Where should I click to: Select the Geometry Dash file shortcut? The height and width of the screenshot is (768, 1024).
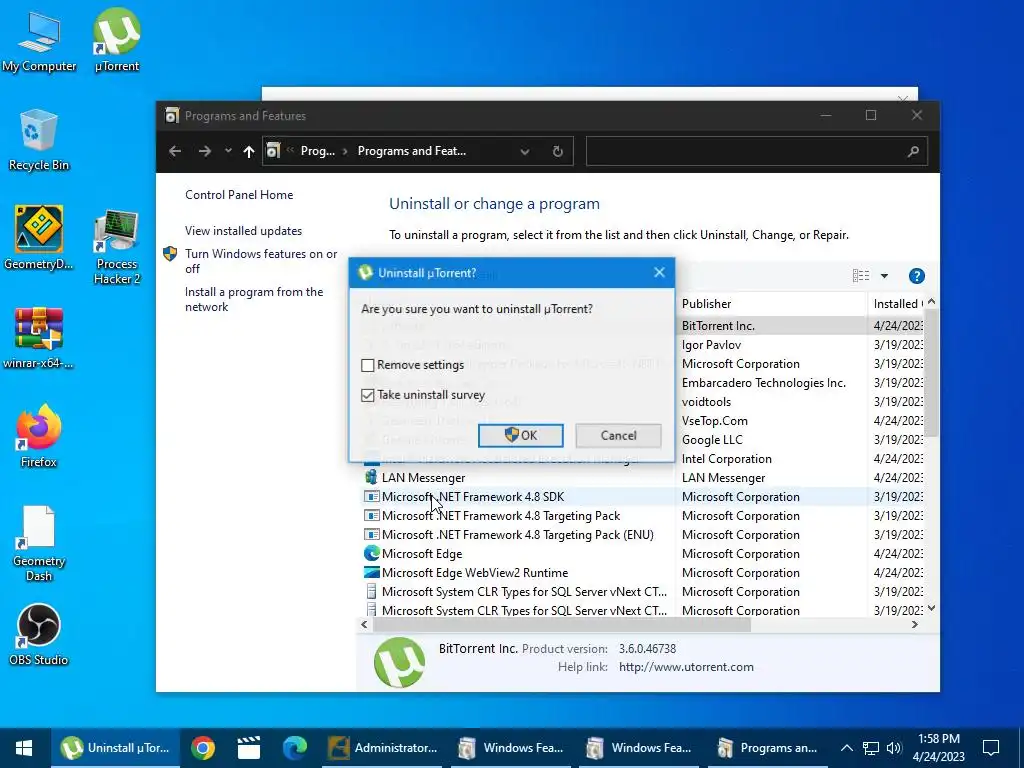pos(39,543)
